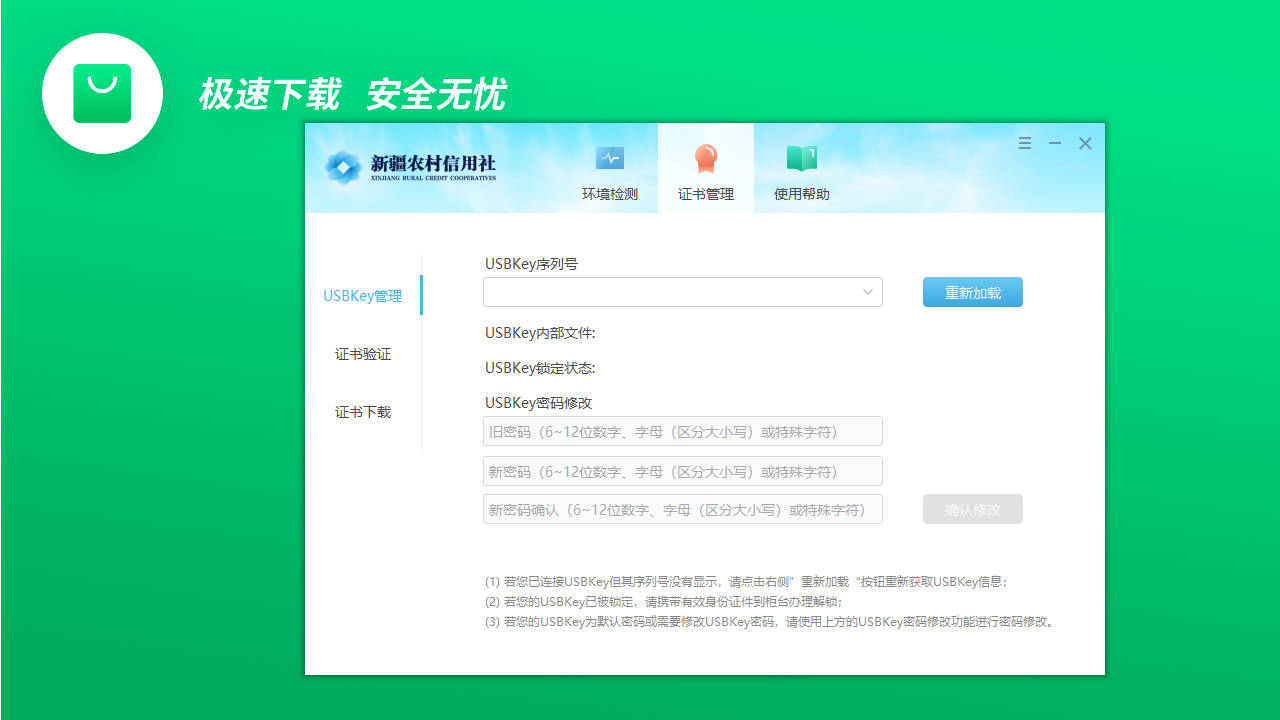Click the 确认修改 button
This screenshot has height=720, width=1280.
(x=972, y=508)
